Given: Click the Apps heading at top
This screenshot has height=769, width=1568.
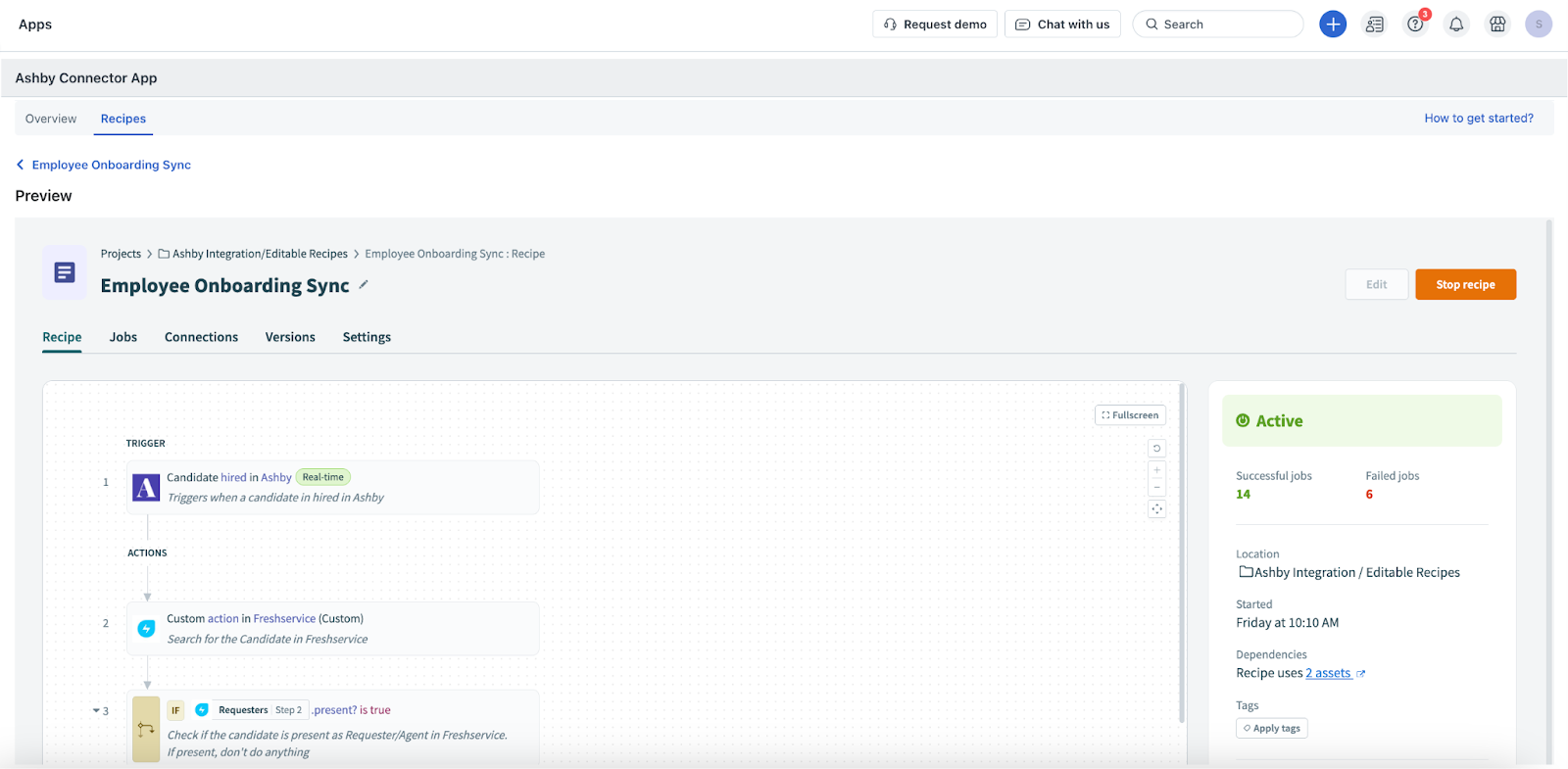Looking at the screenshot, I should coord(35,24).
